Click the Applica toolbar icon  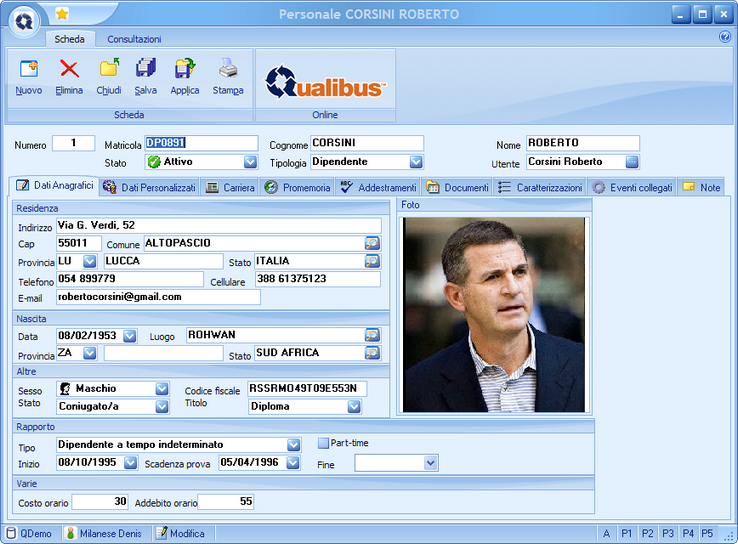pyautogui.click(x=185, y=70)
